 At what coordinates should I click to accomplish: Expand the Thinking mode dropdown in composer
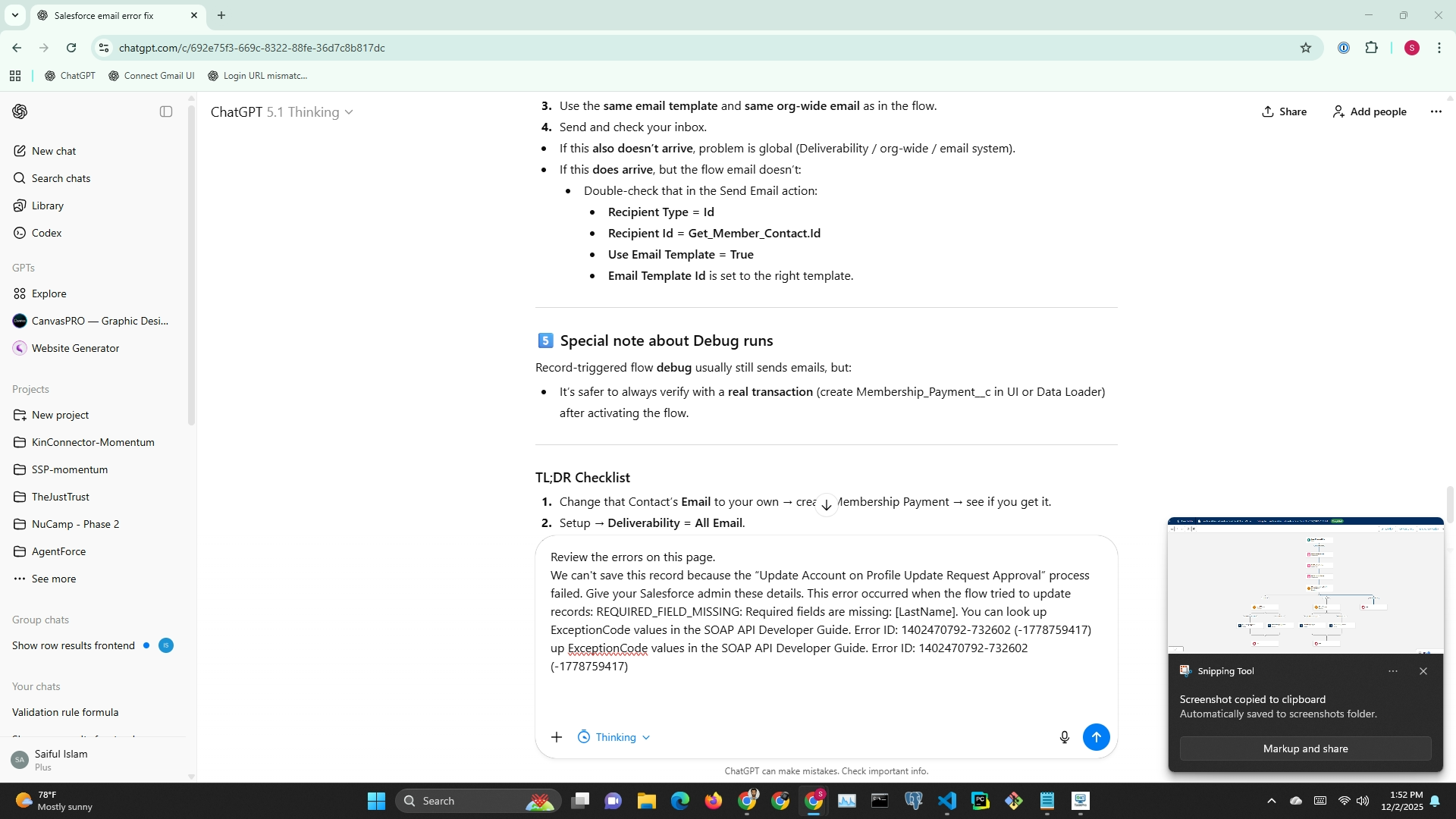point(614,737)
